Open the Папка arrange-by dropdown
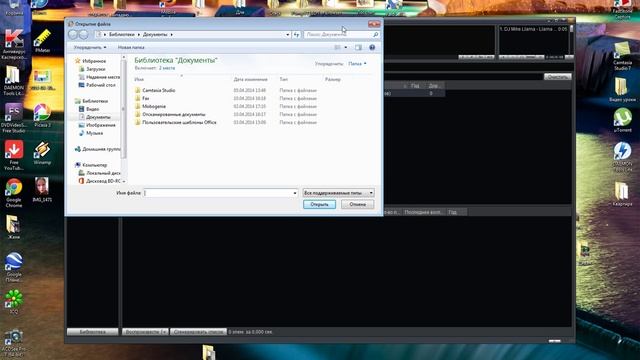The image size is (640, 360). (358, 64)
